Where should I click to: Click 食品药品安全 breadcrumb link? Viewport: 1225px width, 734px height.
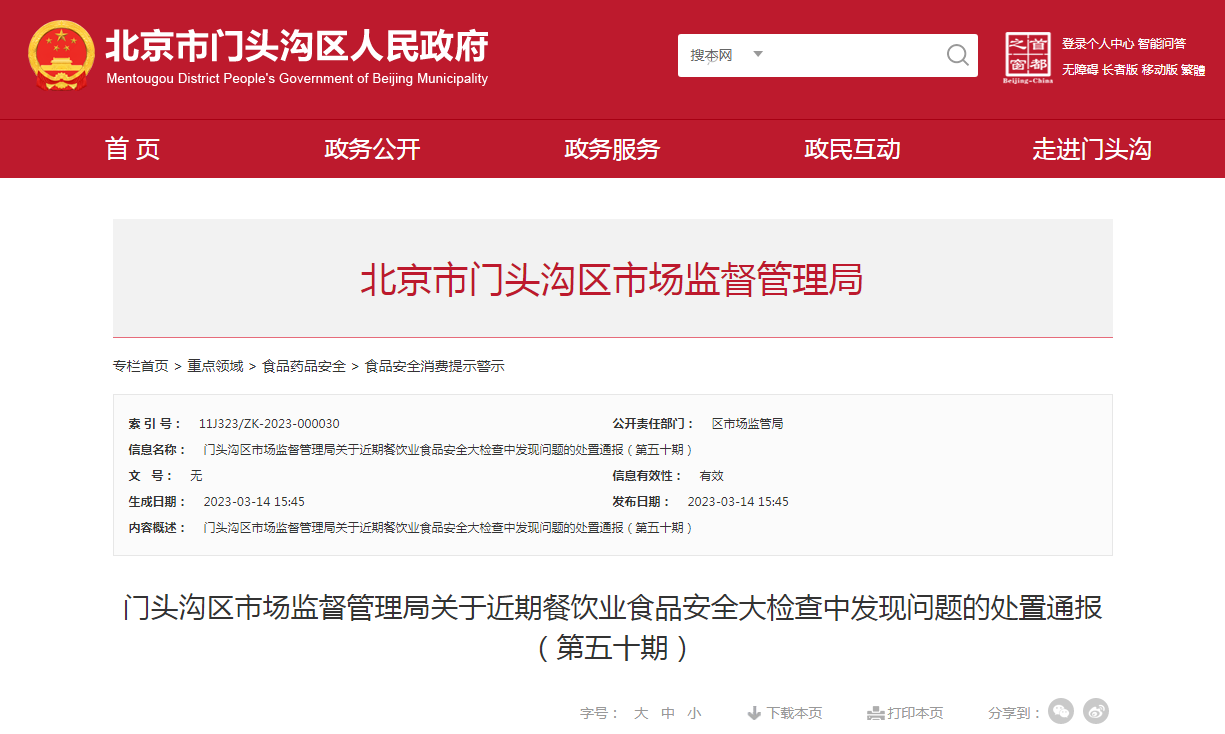pyautogui.click(x=304, y=366)
